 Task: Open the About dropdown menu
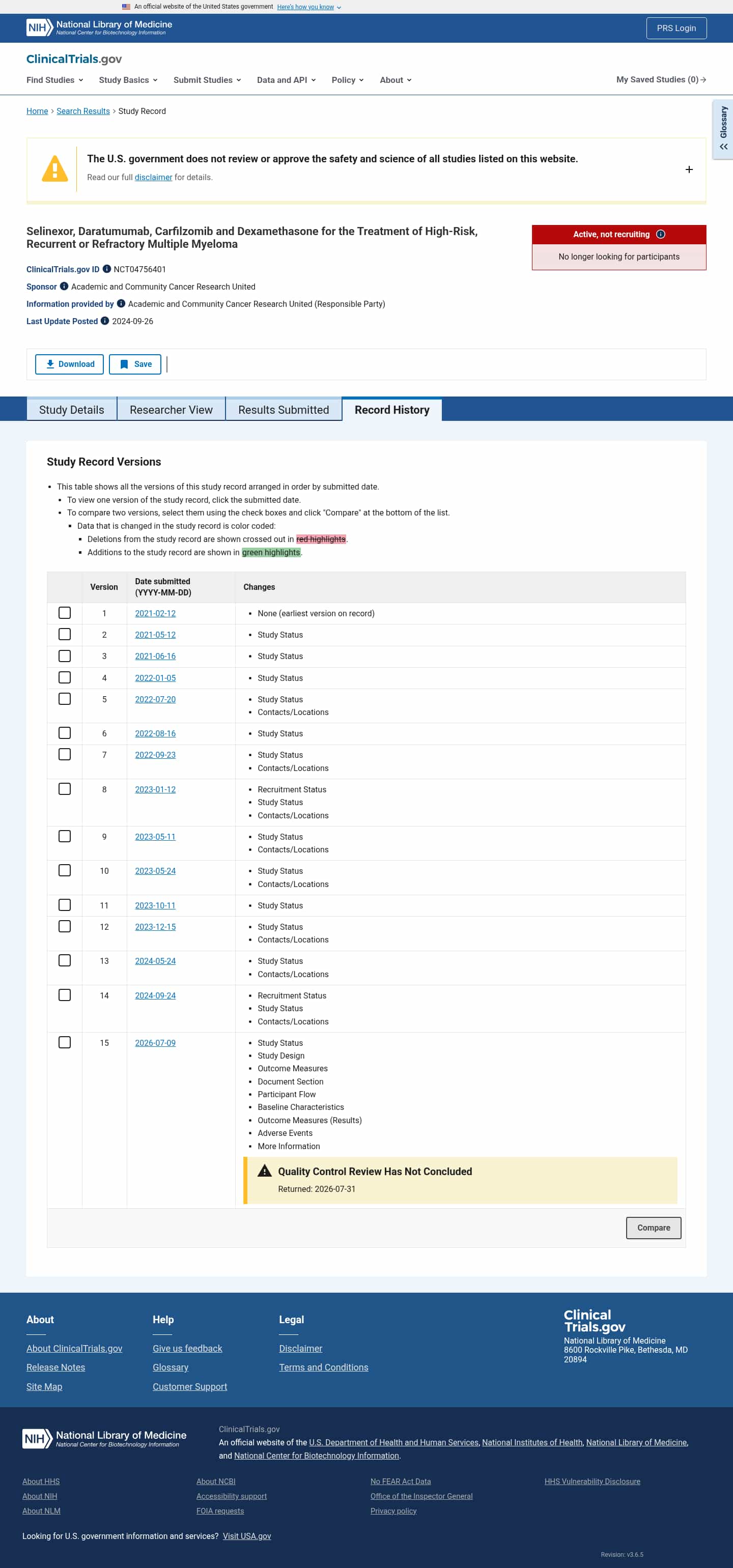click(x=396, y=80)
